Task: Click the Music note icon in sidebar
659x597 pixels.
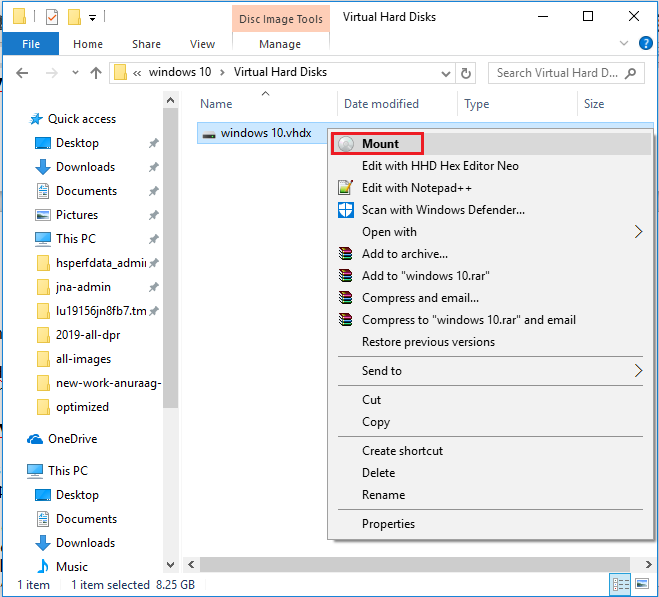Action: tap(42, 566)
